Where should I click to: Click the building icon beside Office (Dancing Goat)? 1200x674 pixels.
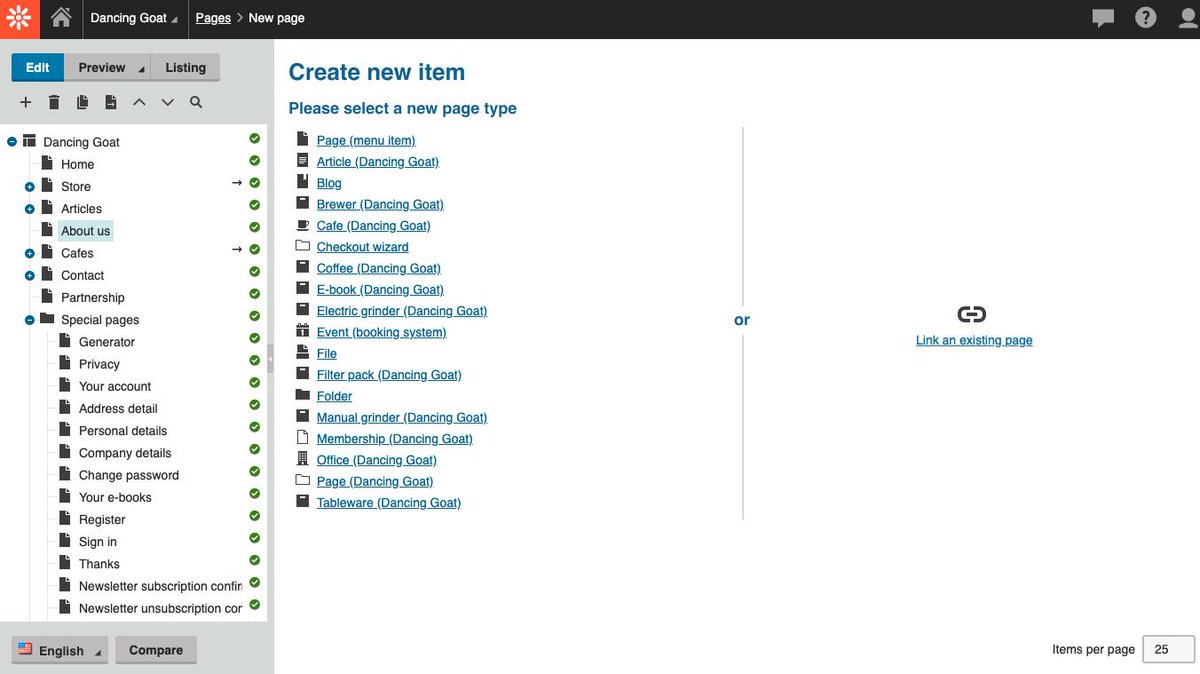pyautogui.click(x=302, y=459)
